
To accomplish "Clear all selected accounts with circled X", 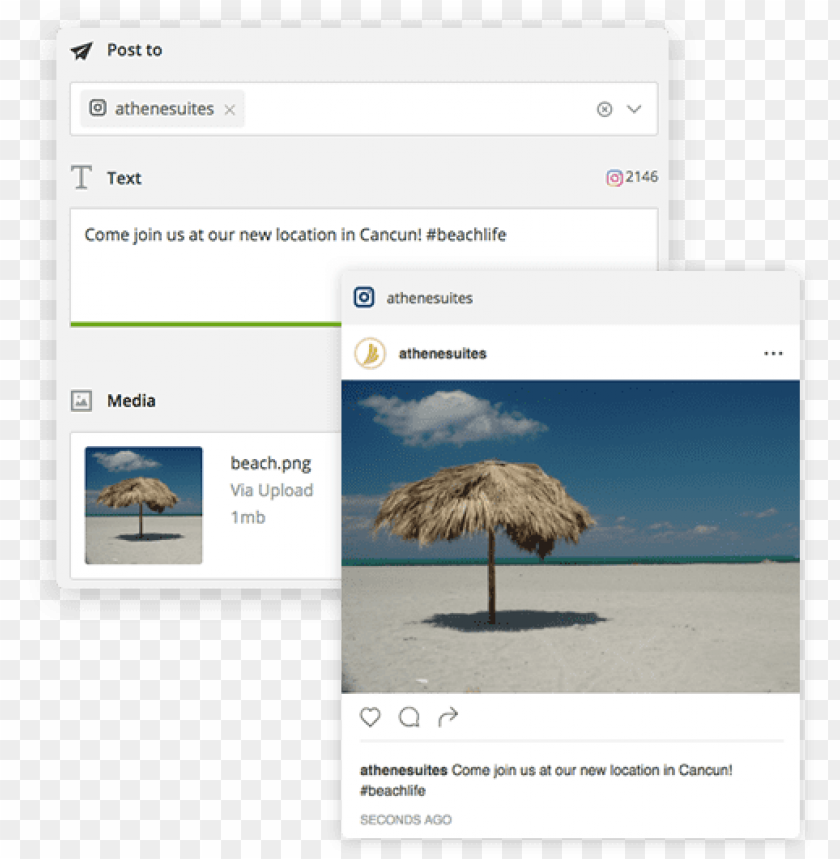I will tap(604, 110).
